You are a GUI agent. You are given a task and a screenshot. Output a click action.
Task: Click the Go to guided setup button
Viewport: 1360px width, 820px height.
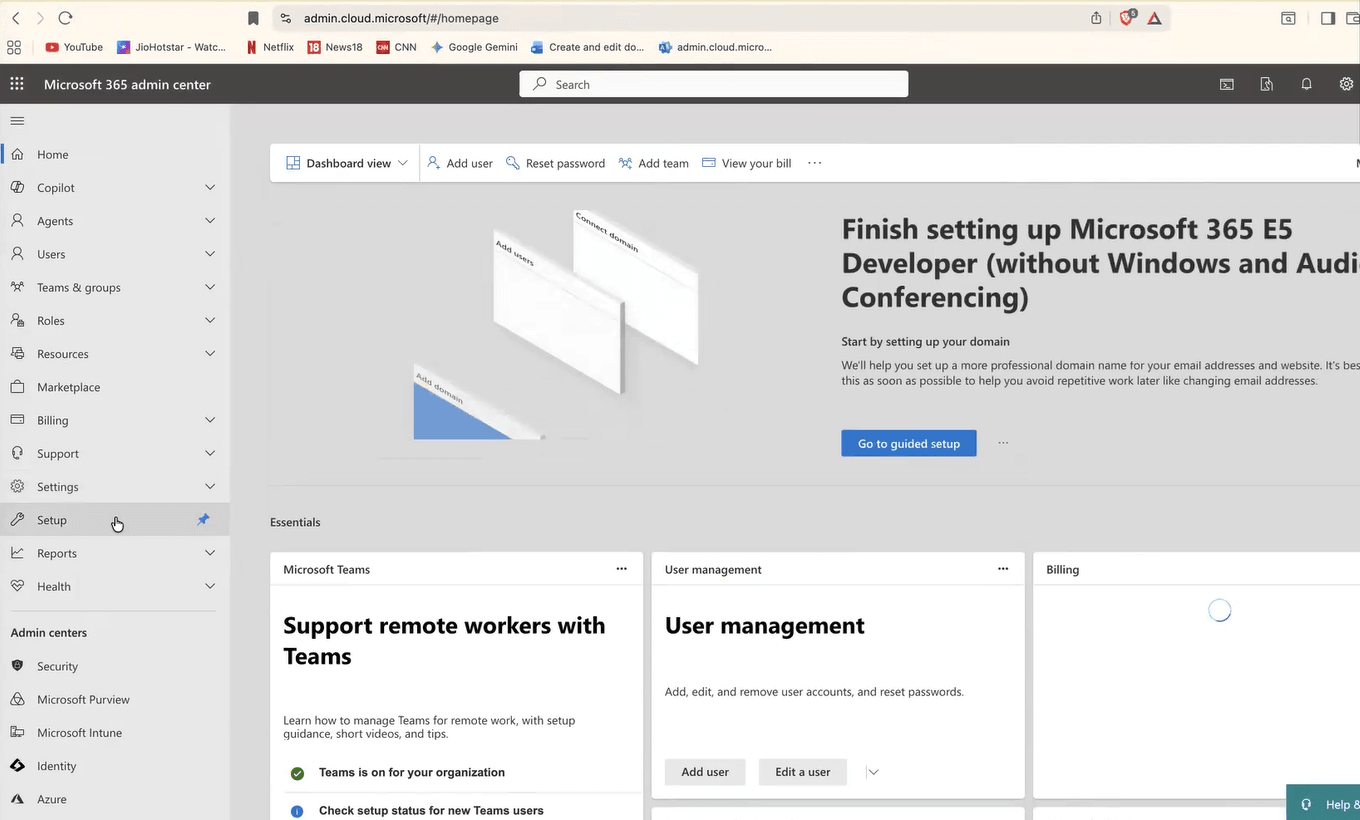[908, 442]
